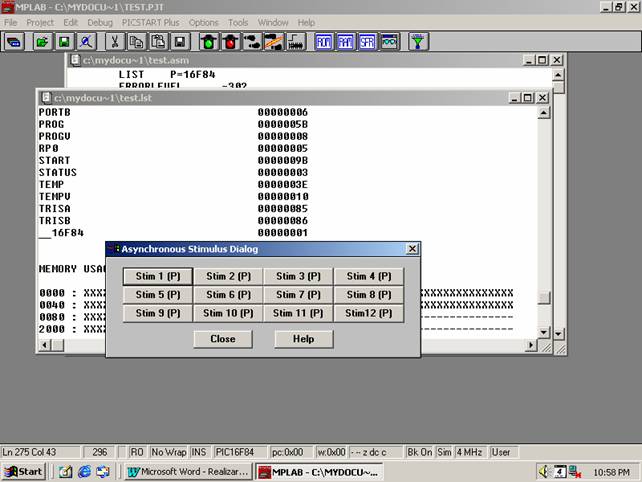642x482 pixels.
Task: Click the green traffic light Run icon
Action: [x=209, y=42]
